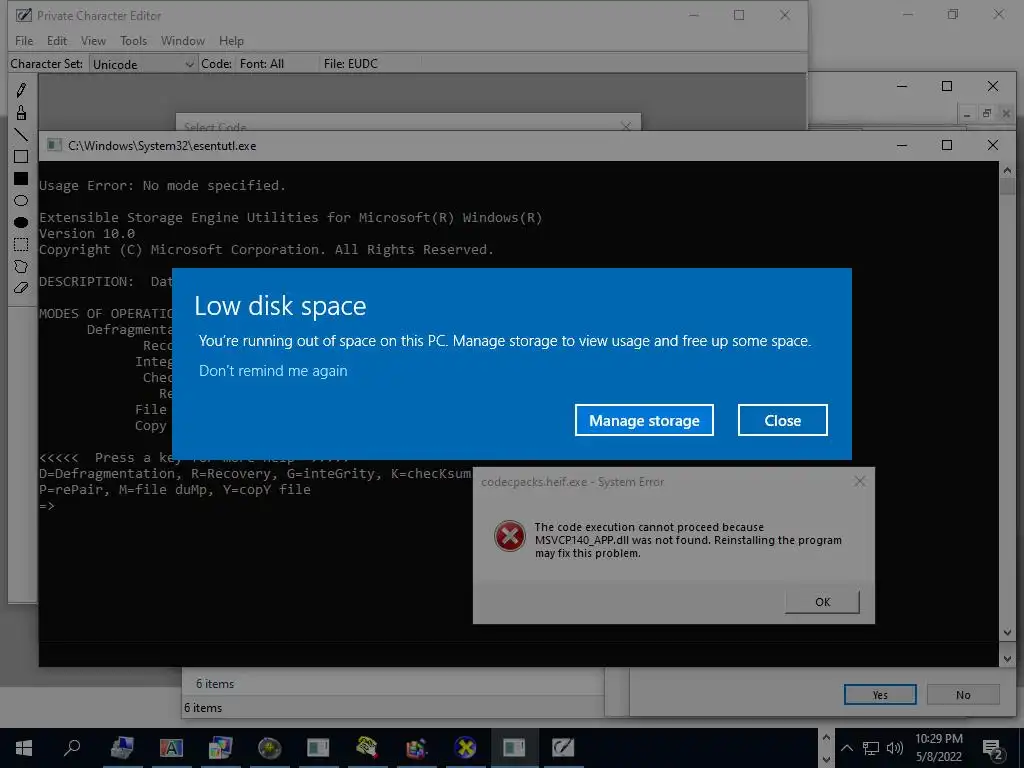Click the esentutl.exe window title bar icon

(54, 145)
